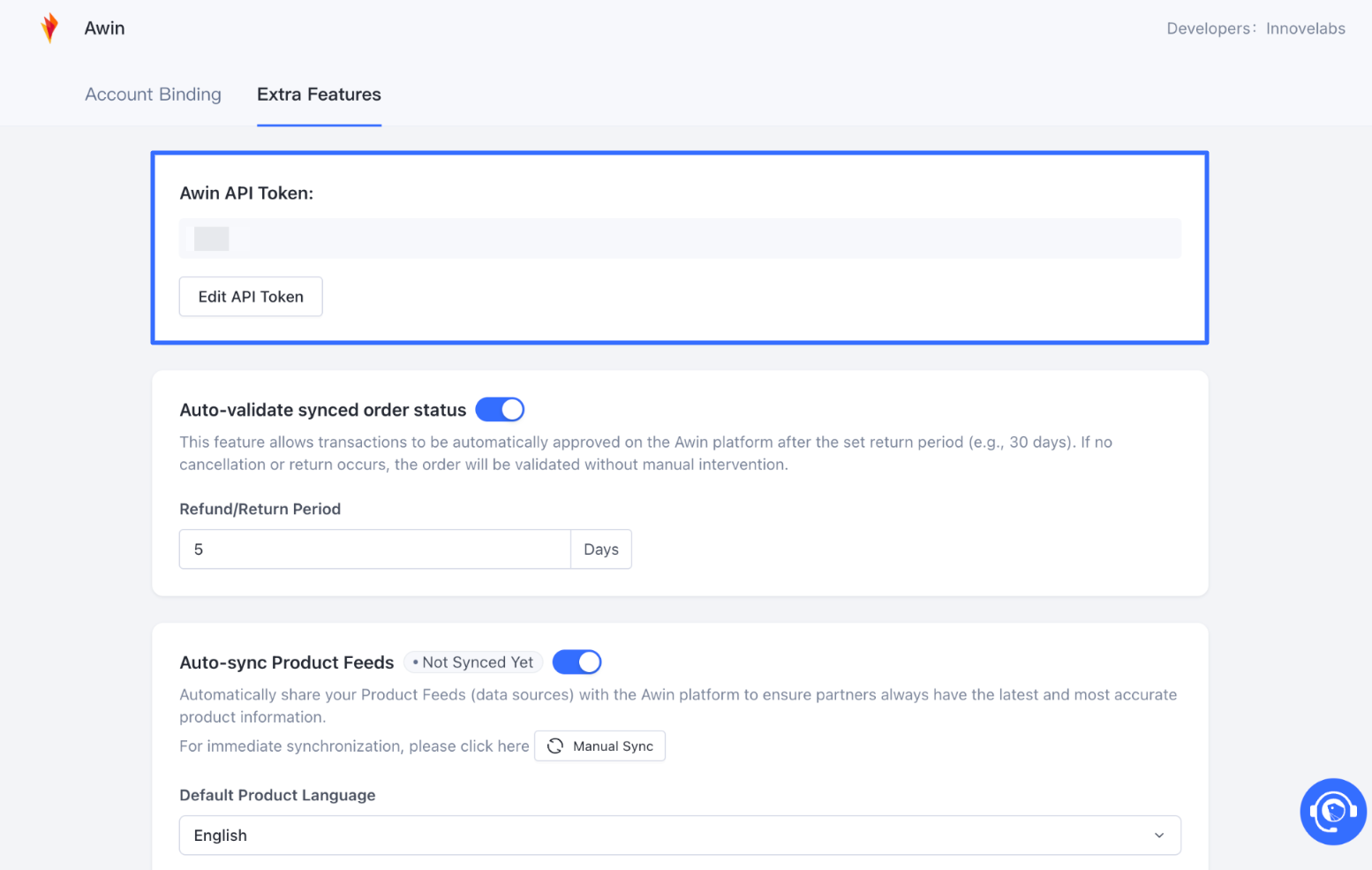Click the masked token placeholder block
The width and height of the screenshot is (1372, 870).
tap(212, 238)
